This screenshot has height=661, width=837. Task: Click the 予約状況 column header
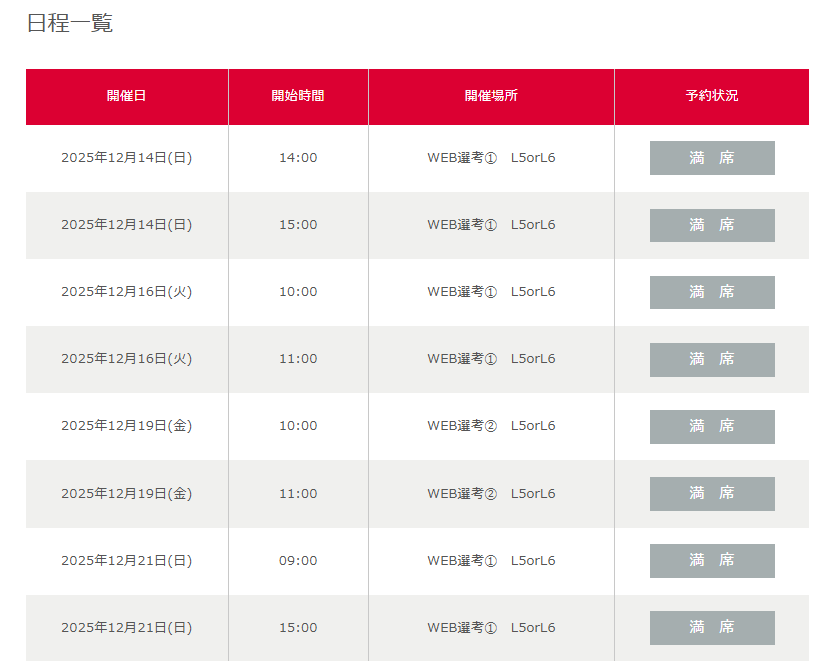711,96
